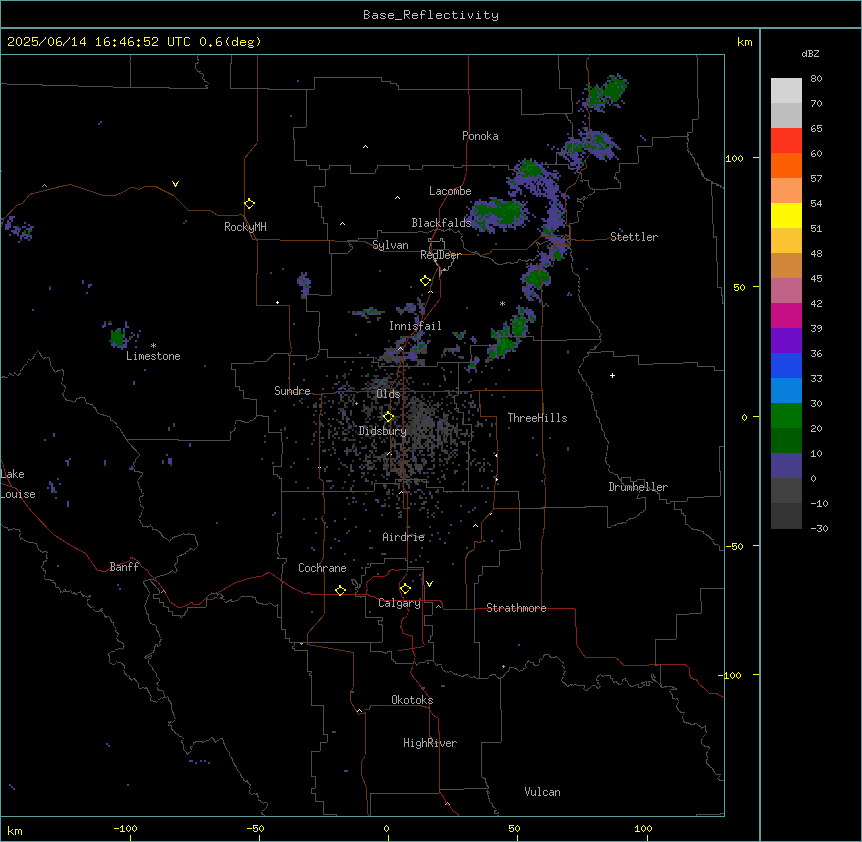Click the Calgary city label
The height and width of the screenshot is (842, 862).
click(399, 603)
